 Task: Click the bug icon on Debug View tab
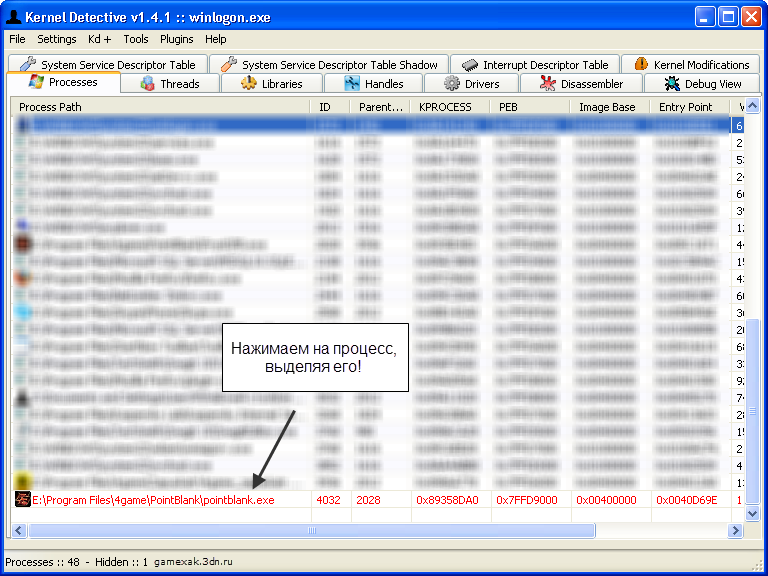click(x=672, y=84)
